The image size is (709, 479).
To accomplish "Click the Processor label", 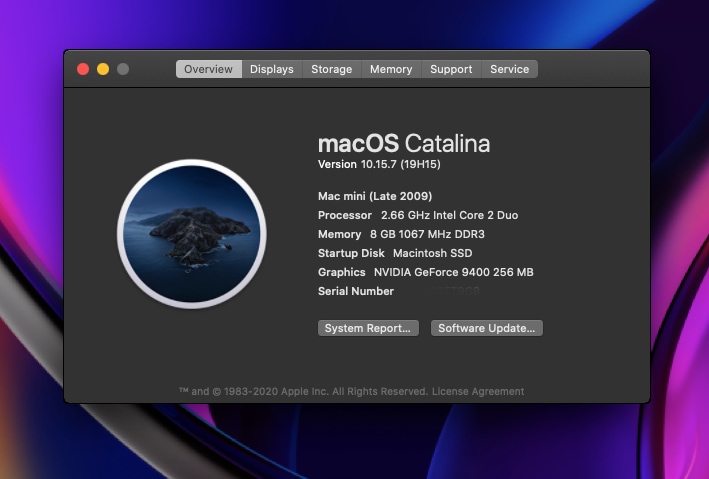I will click(x=345, y=215).
